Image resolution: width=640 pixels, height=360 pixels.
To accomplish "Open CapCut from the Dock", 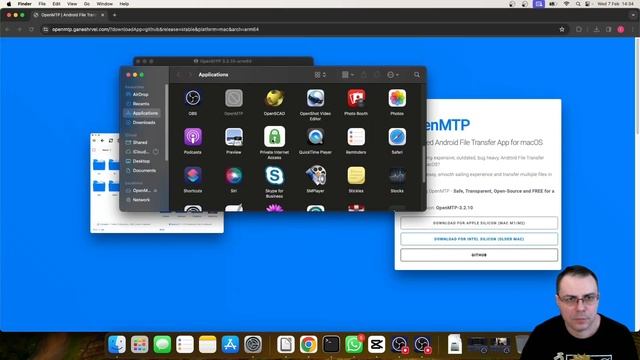I will pos(376,344).
